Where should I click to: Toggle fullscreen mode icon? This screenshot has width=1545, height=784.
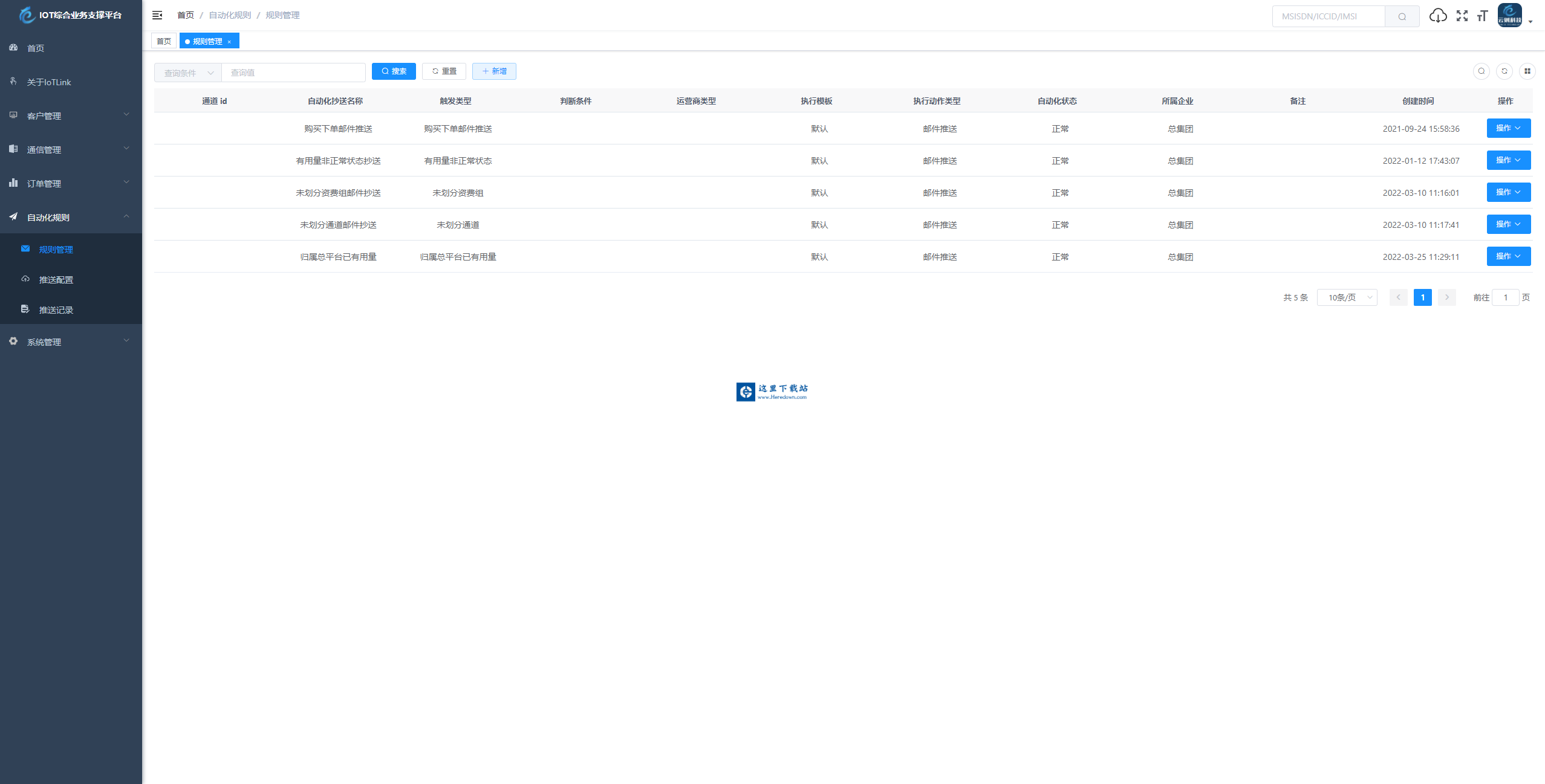tap(1462, 16)
